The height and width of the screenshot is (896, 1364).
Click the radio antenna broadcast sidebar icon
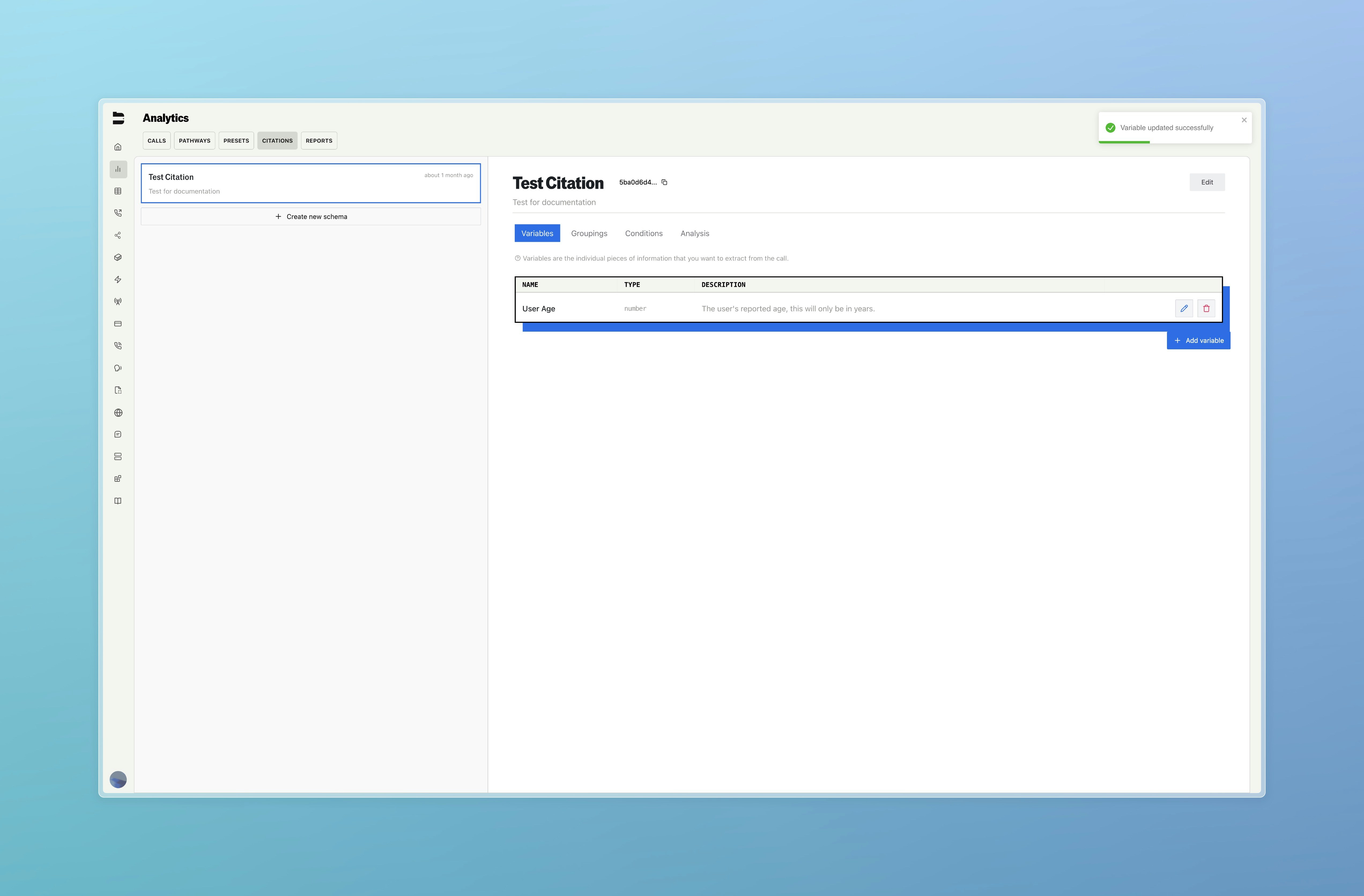(118, 302)
